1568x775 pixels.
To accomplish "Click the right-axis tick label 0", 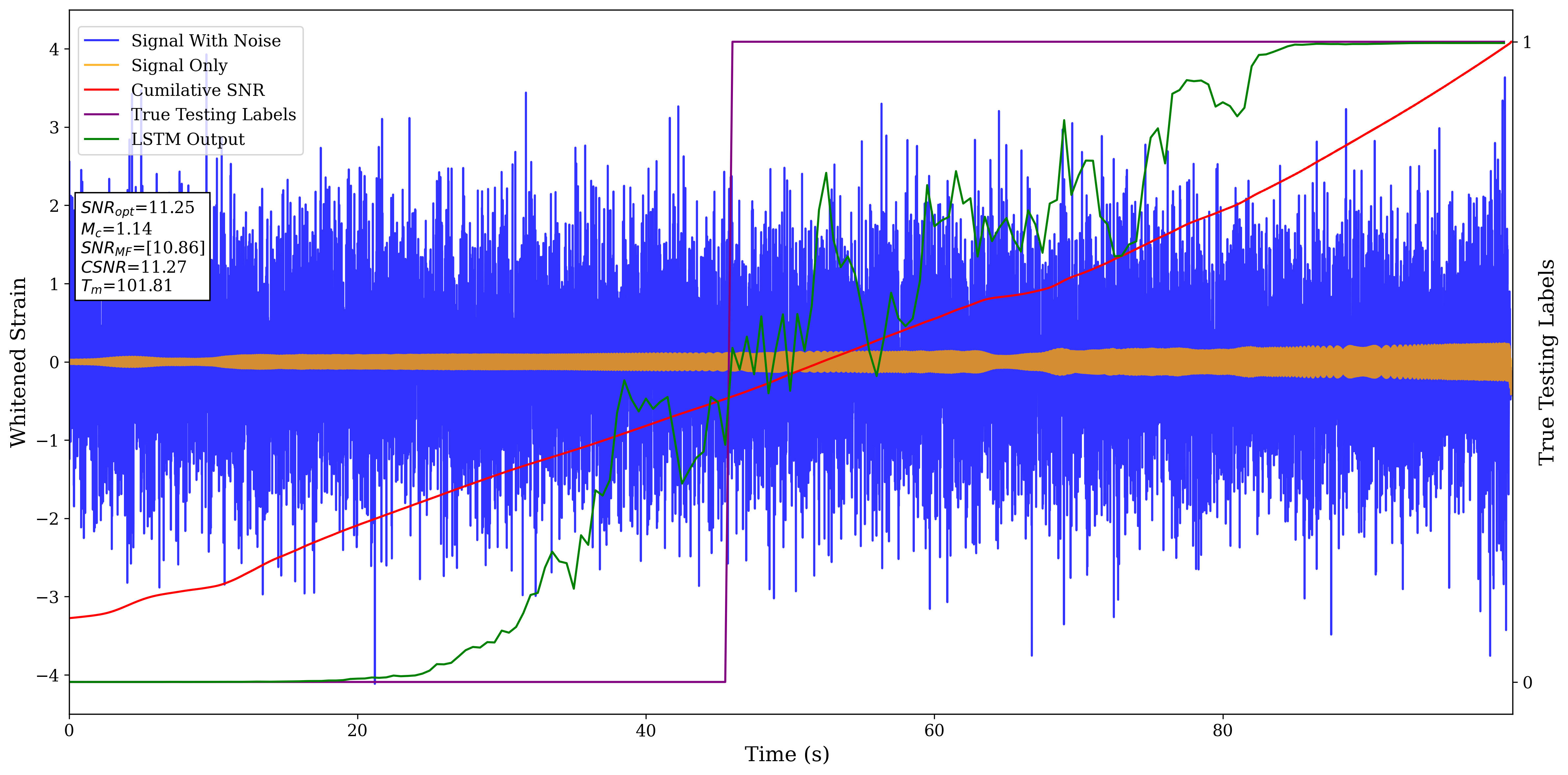I will pyautogui.click(x=1527, y=682).
